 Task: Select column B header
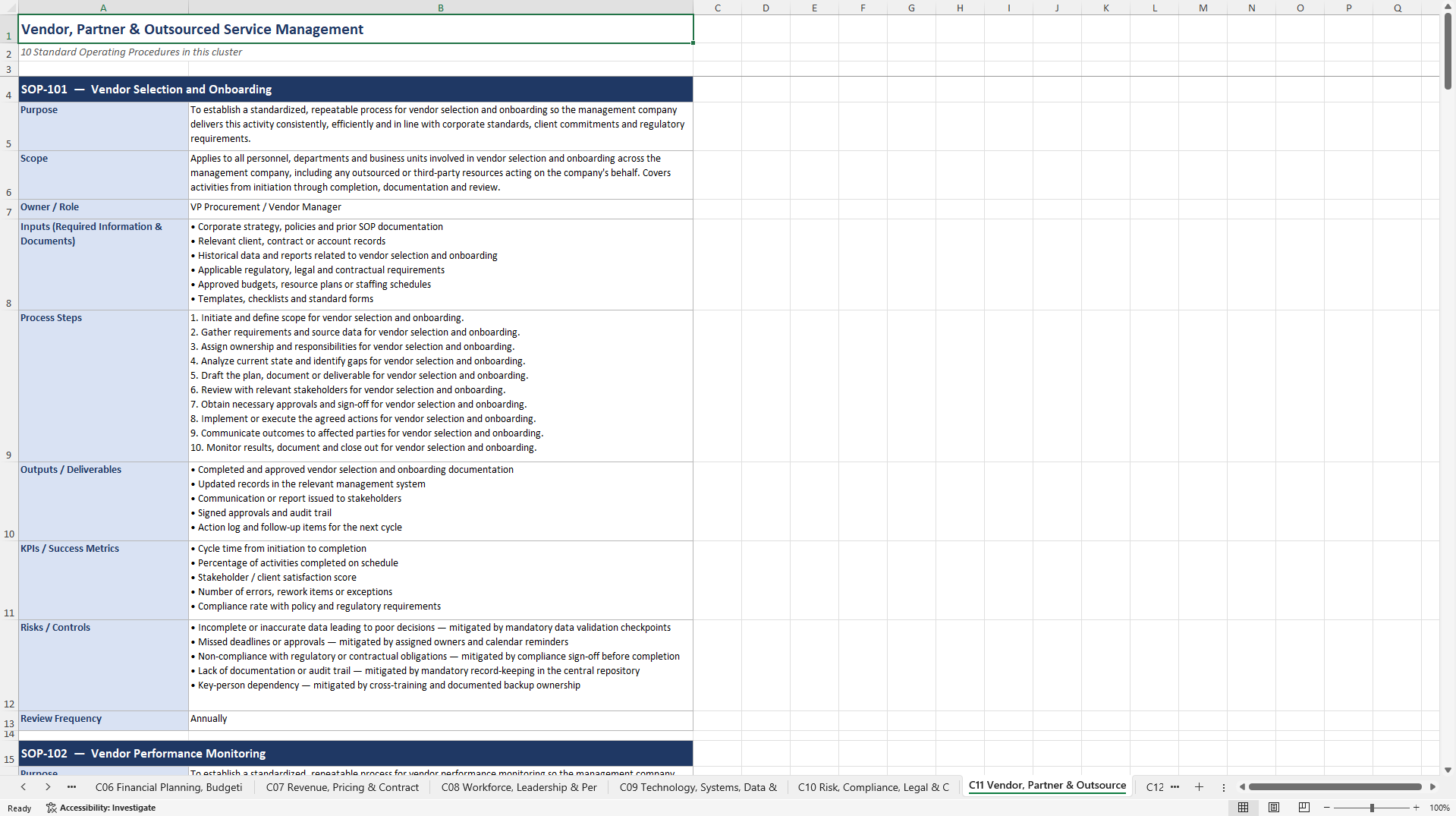(441, 8)
